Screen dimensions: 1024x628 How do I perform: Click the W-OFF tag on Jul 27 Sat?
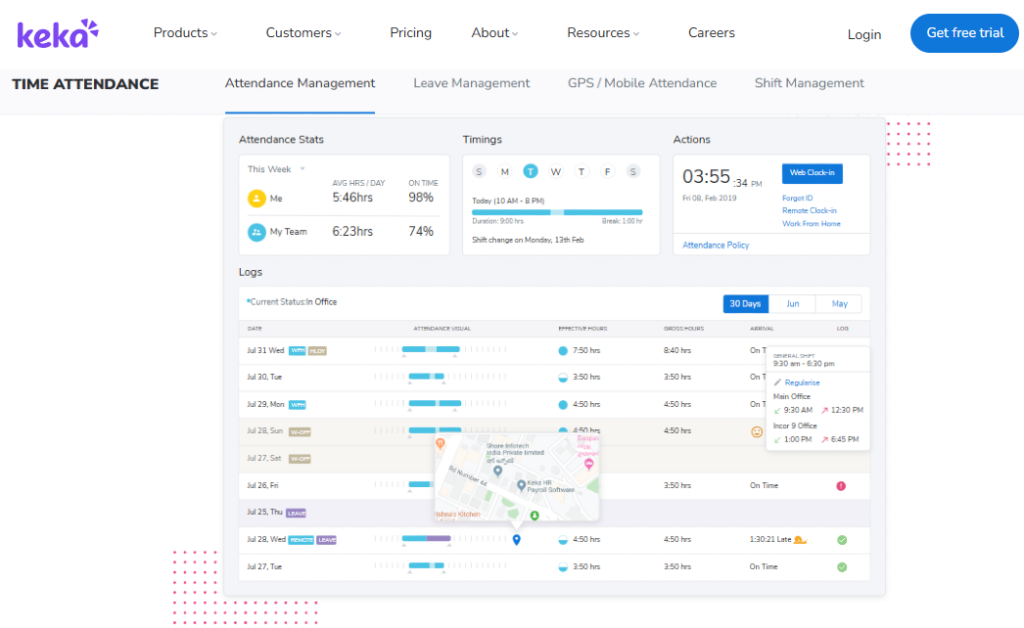(300, 459)
